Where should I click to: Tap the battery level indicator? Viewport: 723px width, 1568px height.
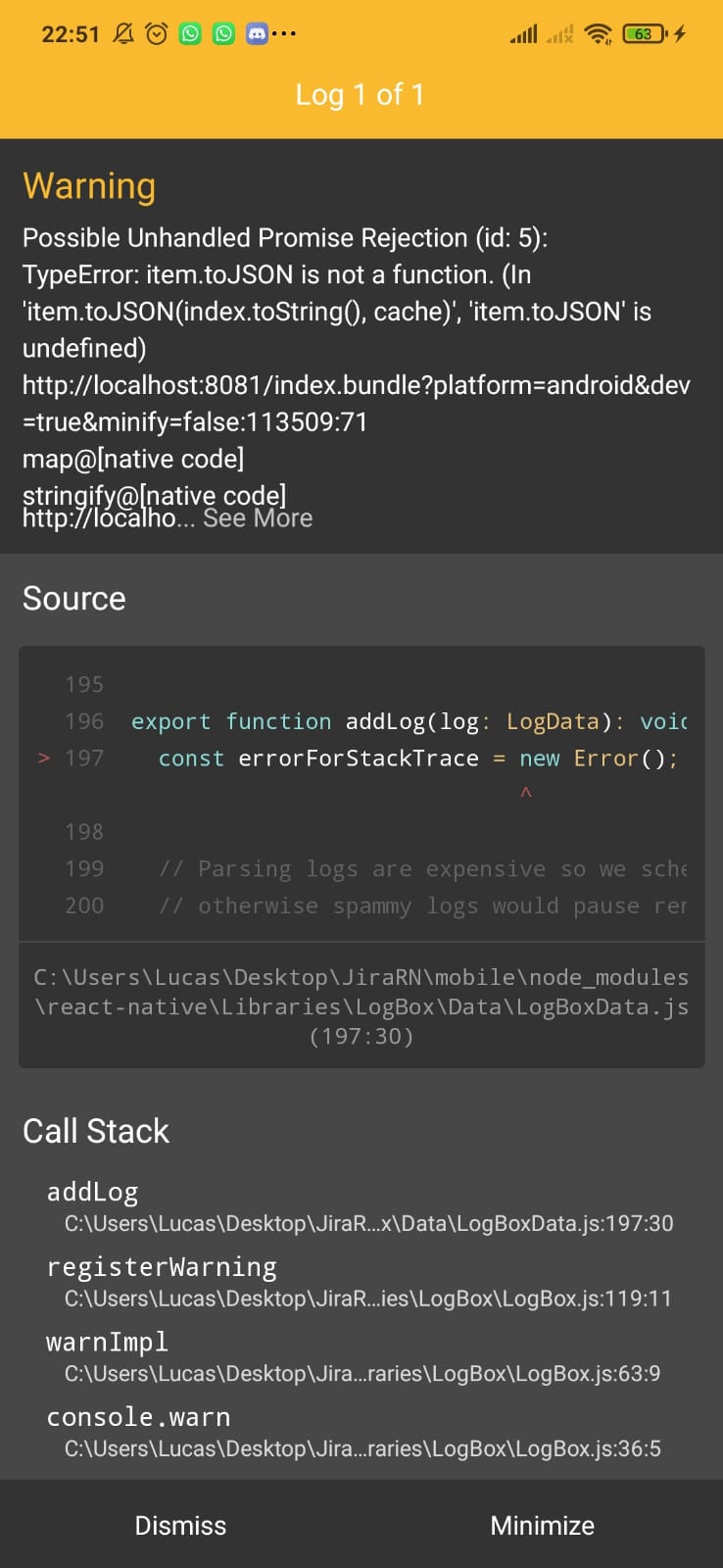[x=645, y=34]
